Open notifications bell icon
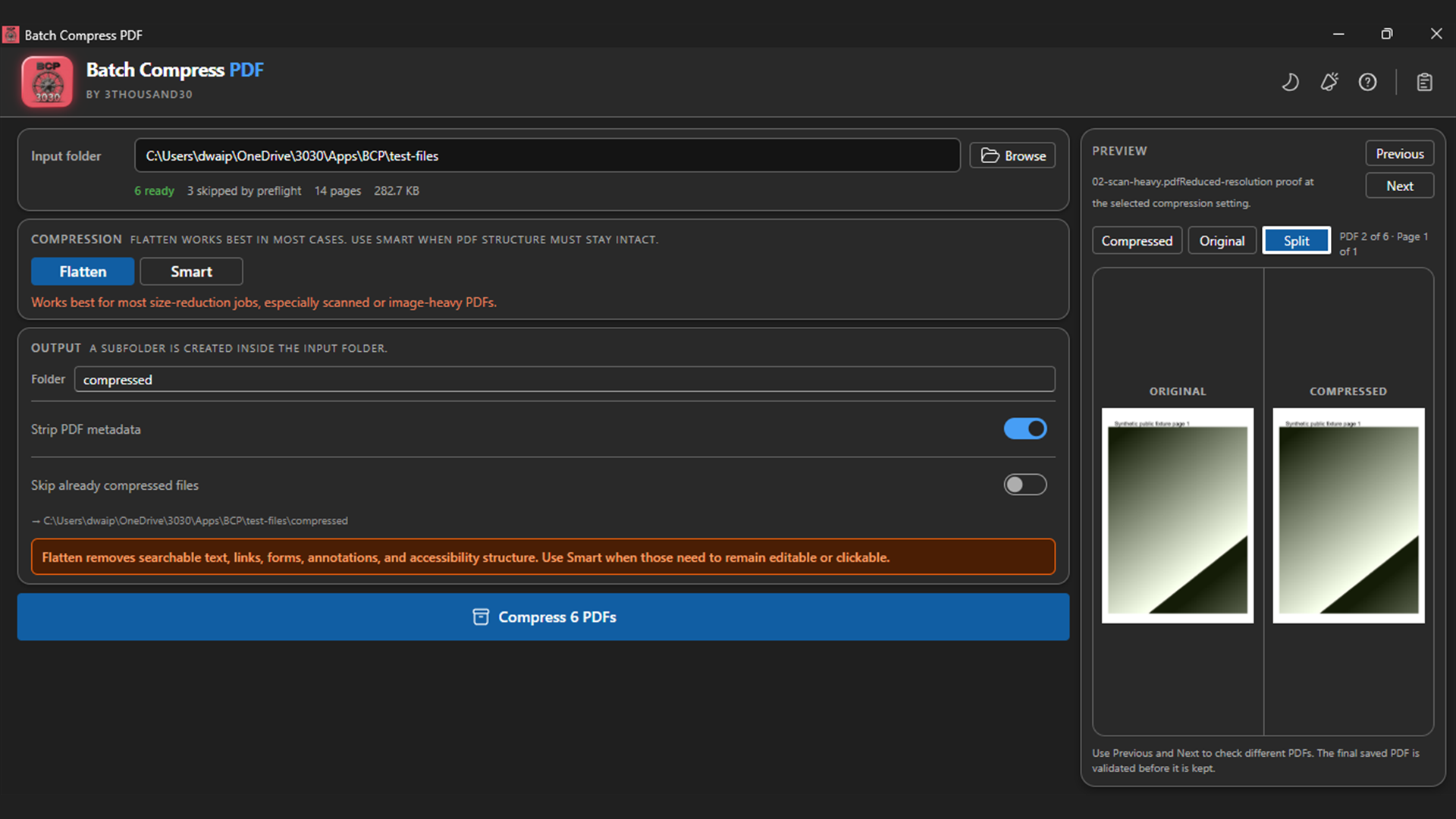The image size is (1456, 819). [x=1329, y=82]
